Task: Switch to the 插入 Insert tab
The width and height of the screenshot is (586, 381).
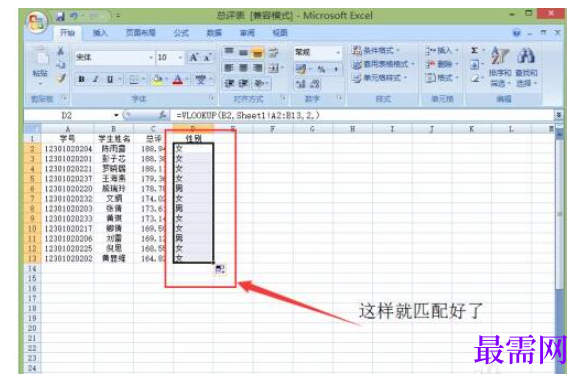Action: (100, 33)
